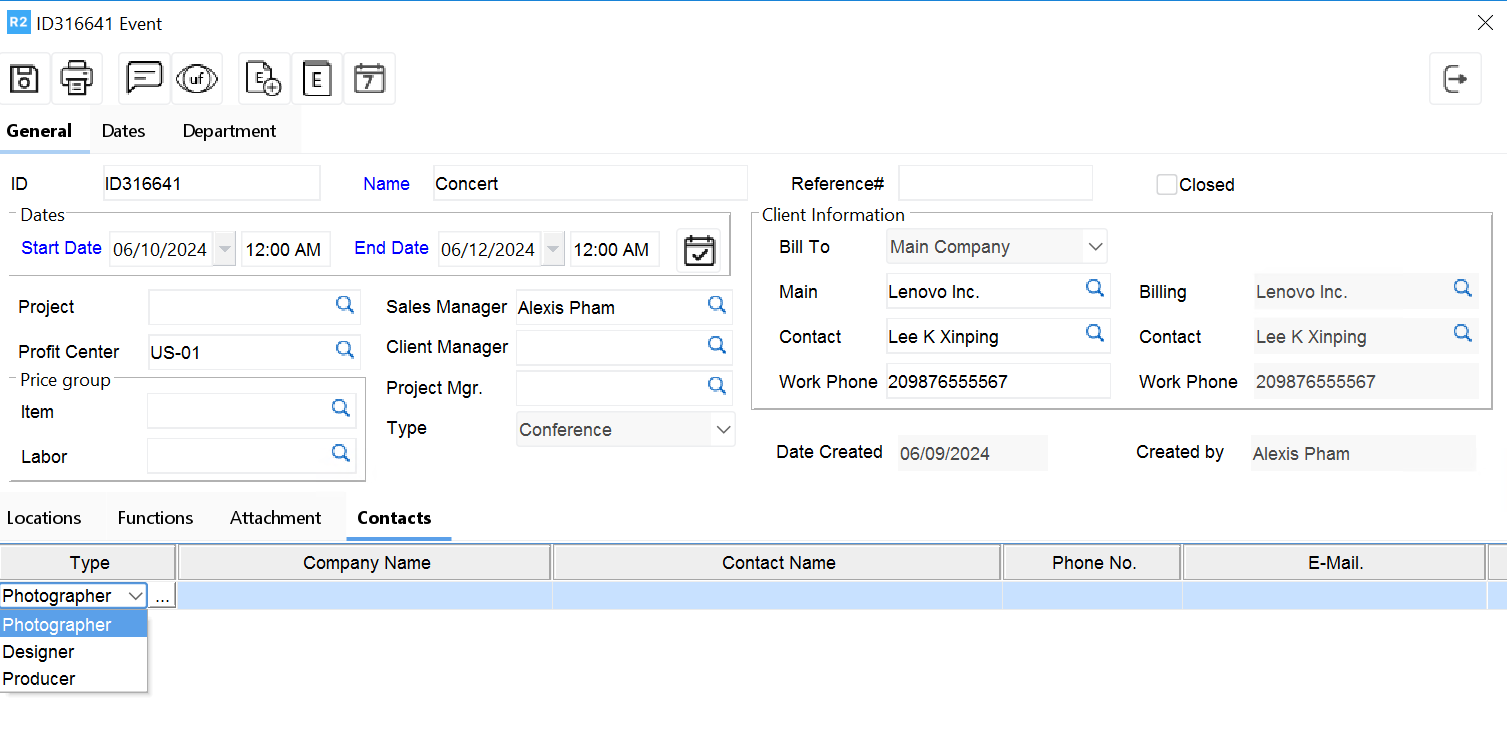This screenshot has width=1507, height=746.
Task: Click the exit icon at top right
Action: coord(1455,78)
